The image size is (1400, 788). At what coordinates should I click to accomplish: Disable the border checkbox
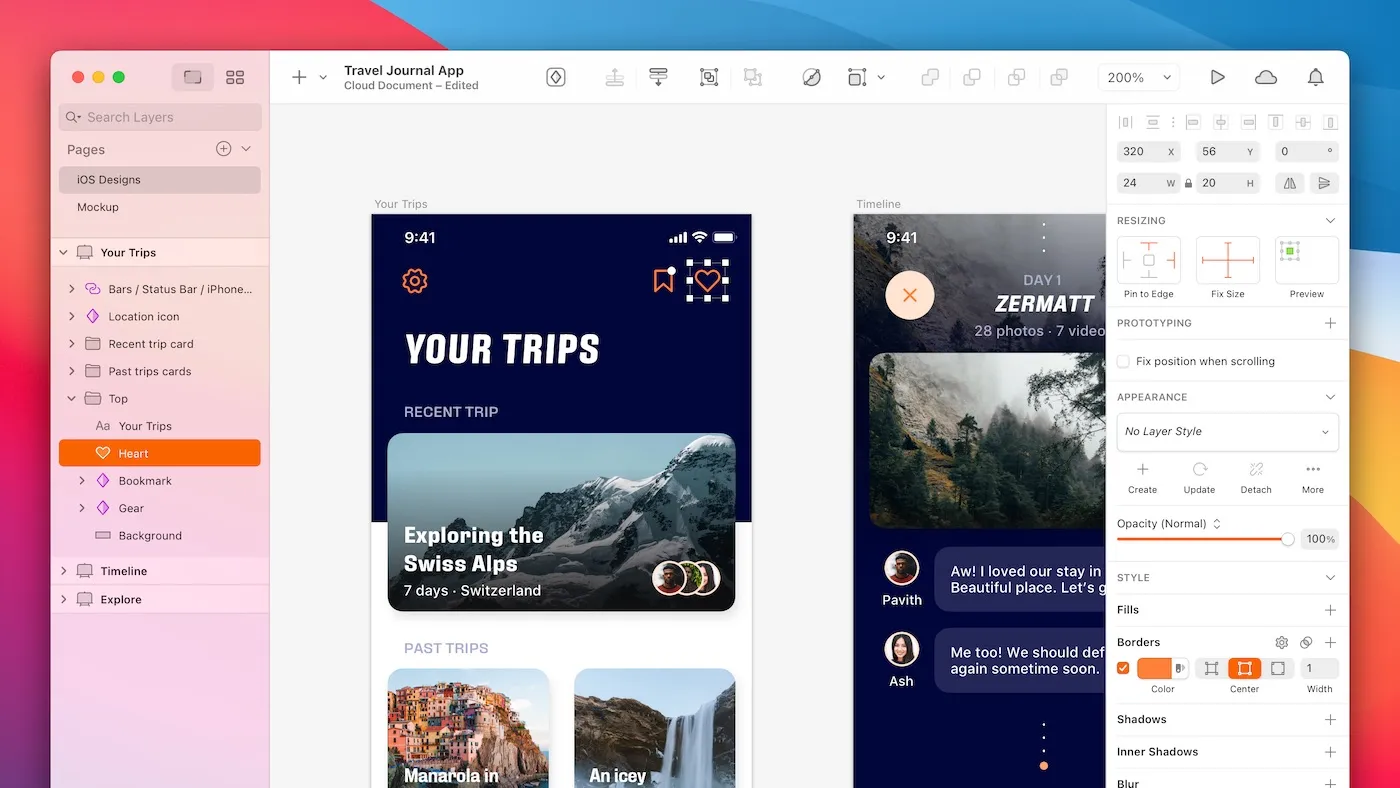click(x=1123, y=668)
